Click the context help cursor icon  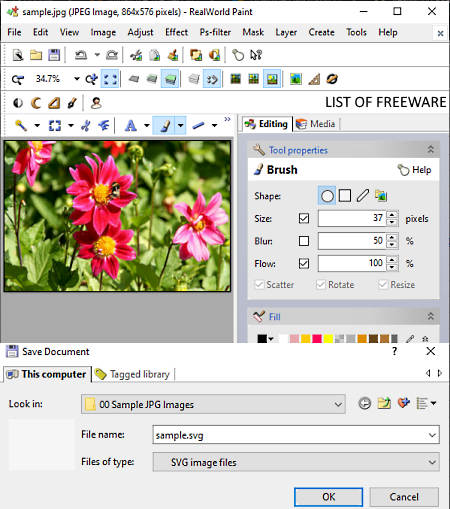click(256, 55)
